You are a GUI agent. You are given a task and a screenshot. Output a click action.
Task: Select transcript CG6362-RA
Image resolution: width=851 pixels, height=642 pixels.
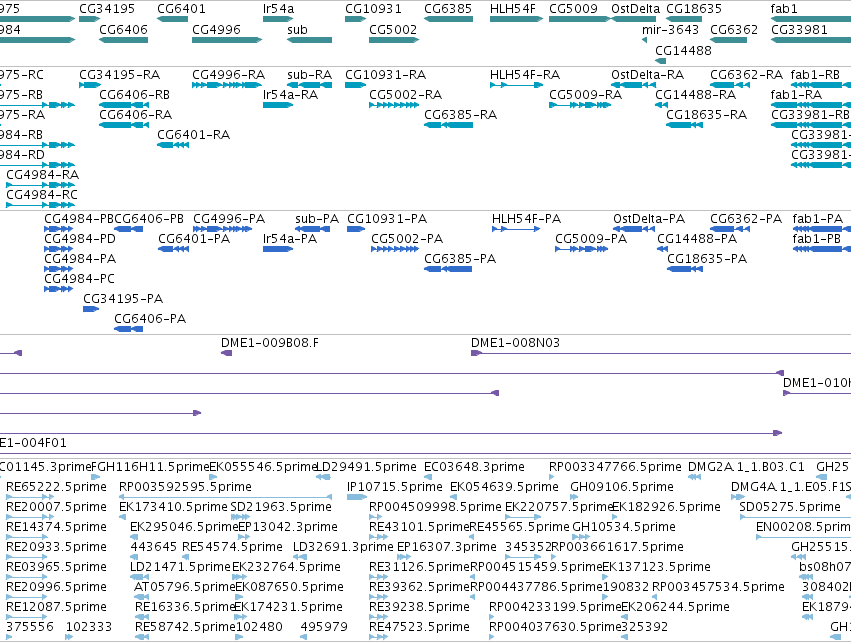pos(730,85)
